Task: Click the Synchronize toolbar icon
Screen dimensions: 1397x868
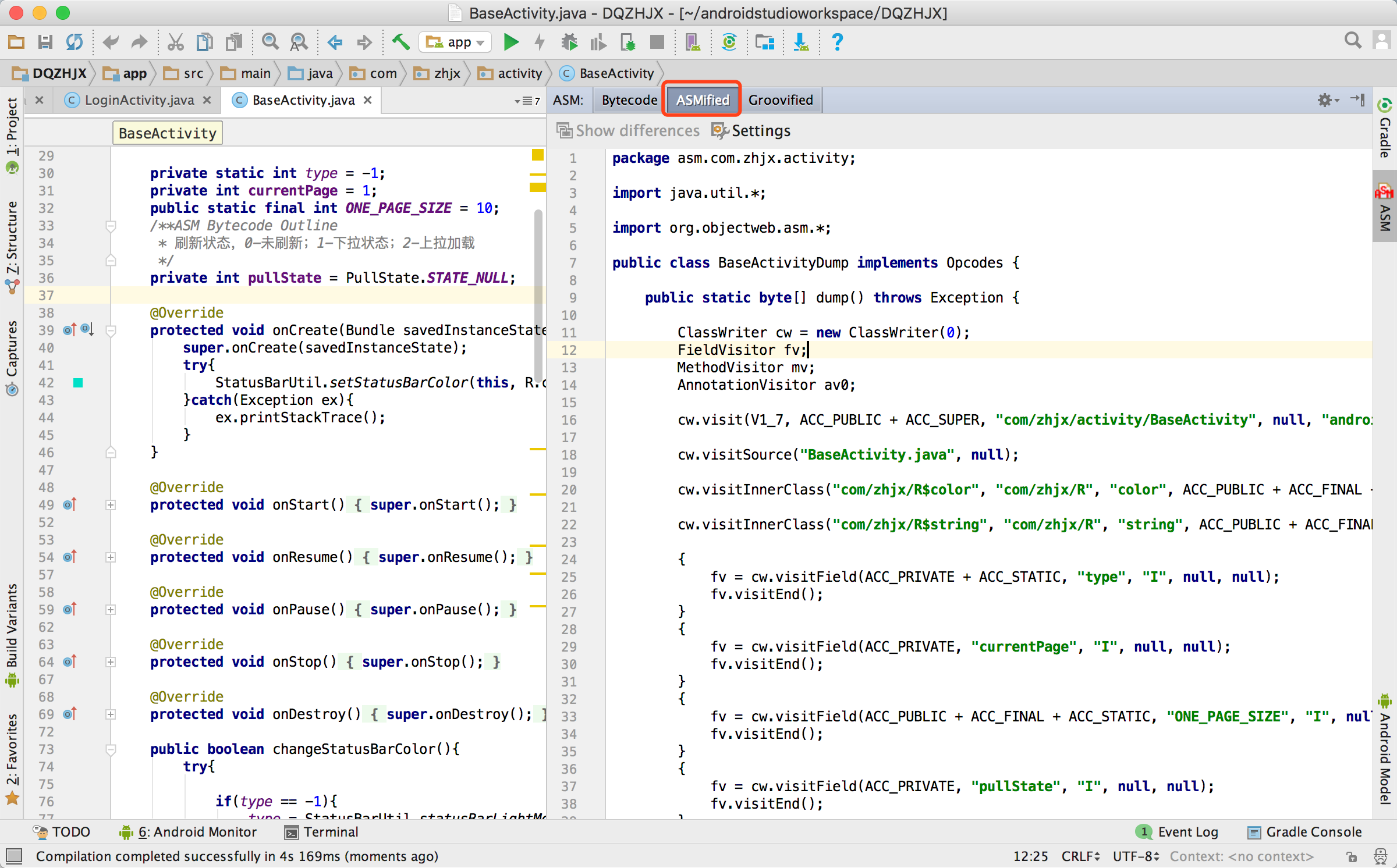Action: (x=75, y=42)
